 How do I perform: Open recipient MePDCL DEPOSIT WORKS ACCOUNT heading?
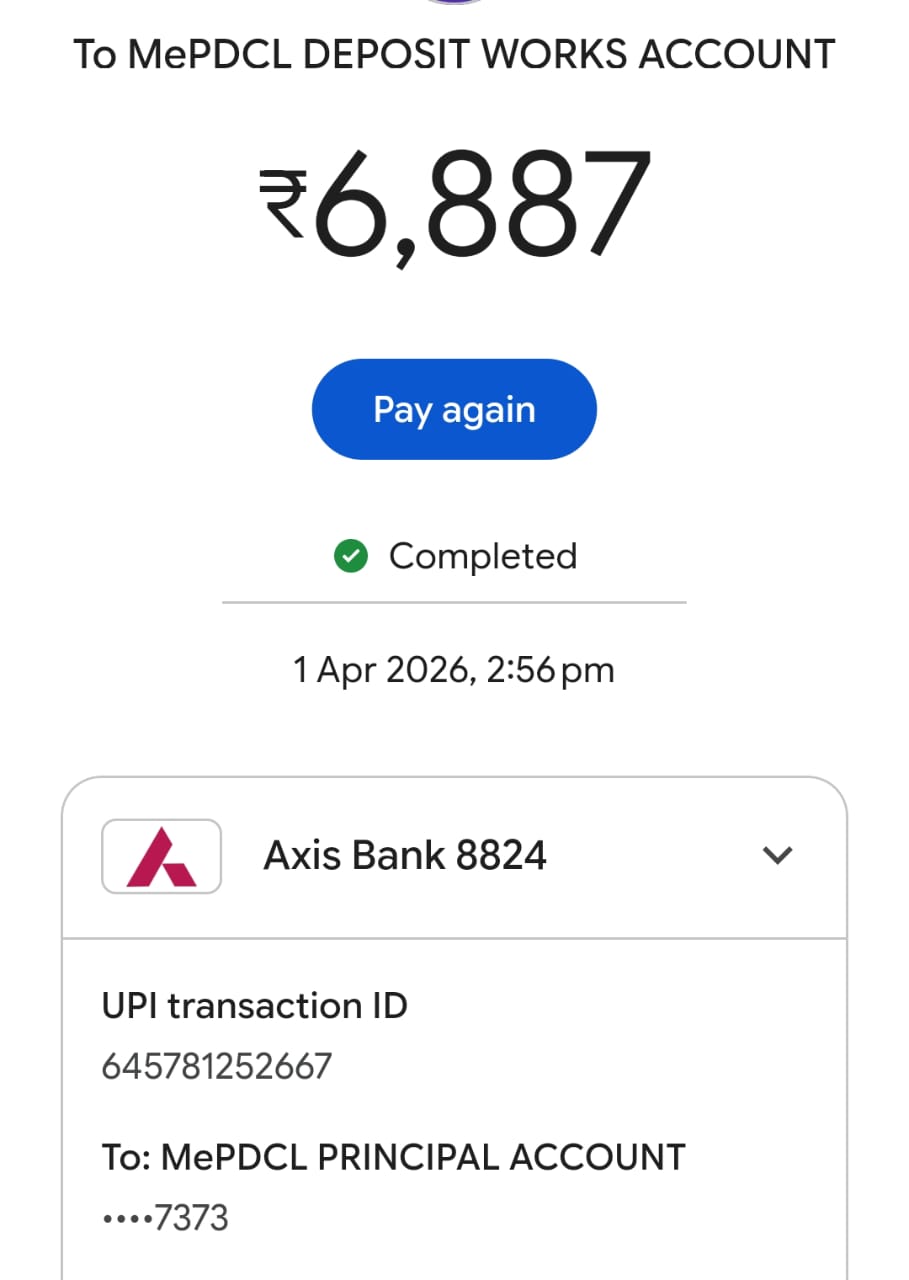pyautogui.click(x=454, y=54)
